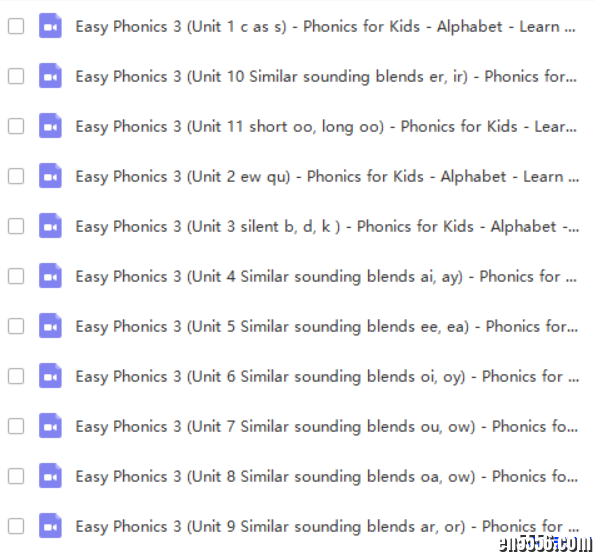Image resolution: width=596 pixels, height=555 pixels.
Task: Open Unit 8 Similar sounding blends oa, ow
Action: click(x=327, y=477)
